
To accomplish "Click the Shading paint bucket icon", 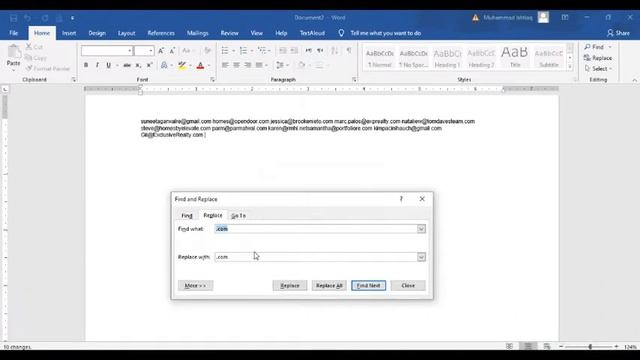I will (x=301, y=65).
